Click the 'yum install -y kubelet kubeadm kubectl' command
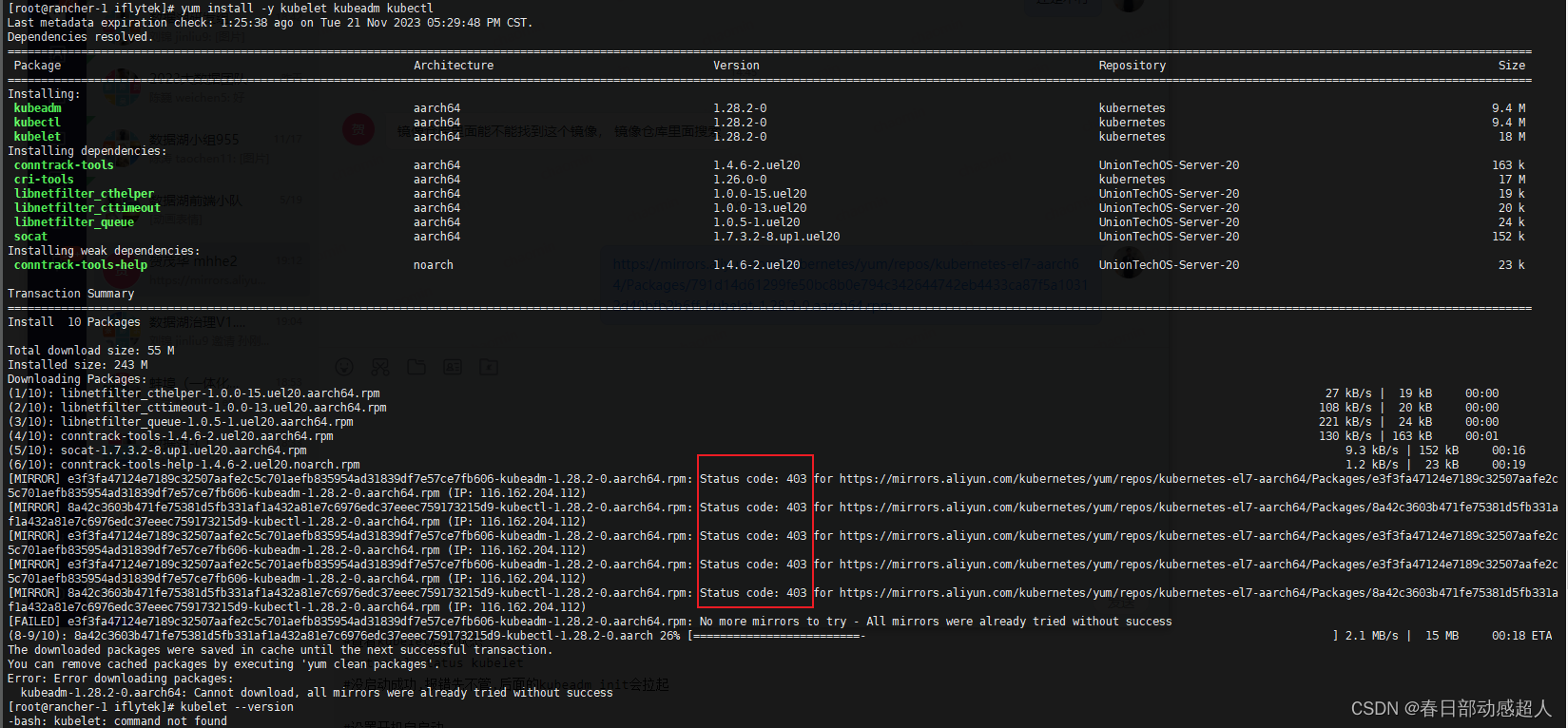 [x=307, y=8]
